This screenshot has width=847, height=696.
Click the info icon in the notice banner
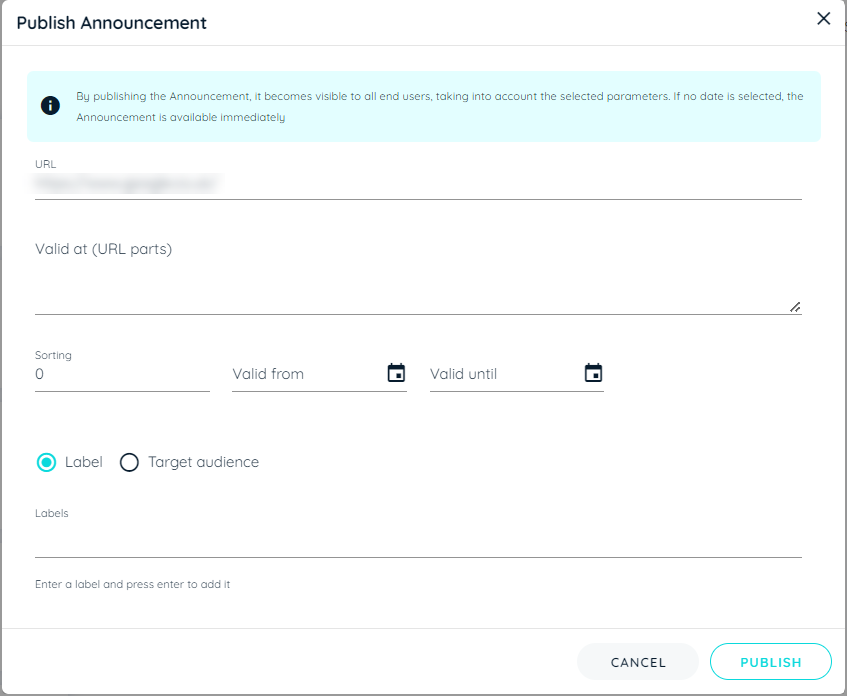click(x=49, y=105)
